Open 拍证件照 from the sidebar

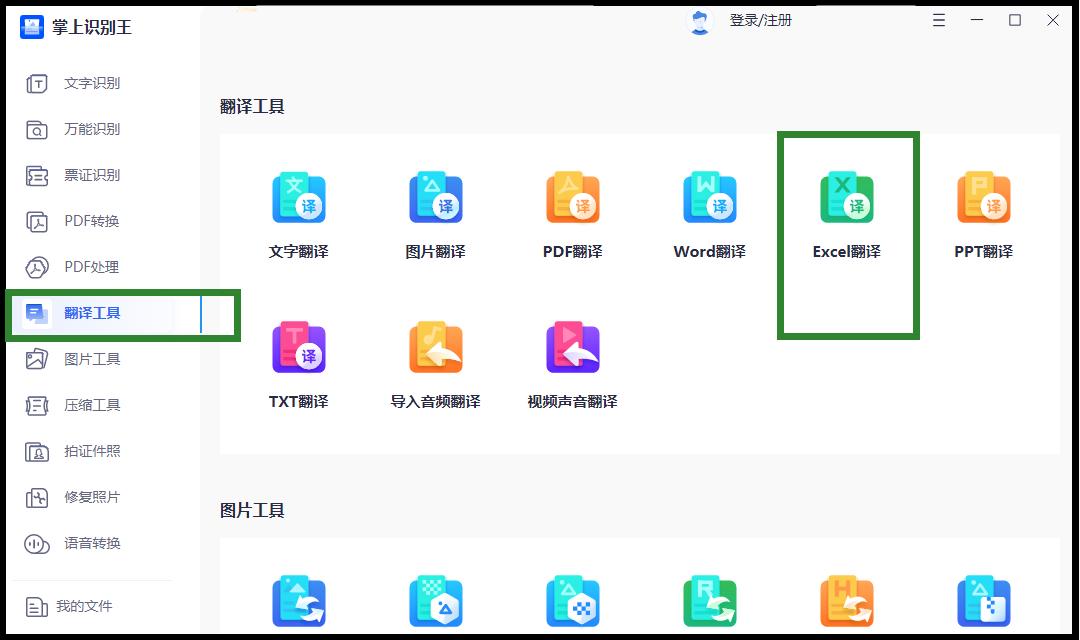[88, 451]
